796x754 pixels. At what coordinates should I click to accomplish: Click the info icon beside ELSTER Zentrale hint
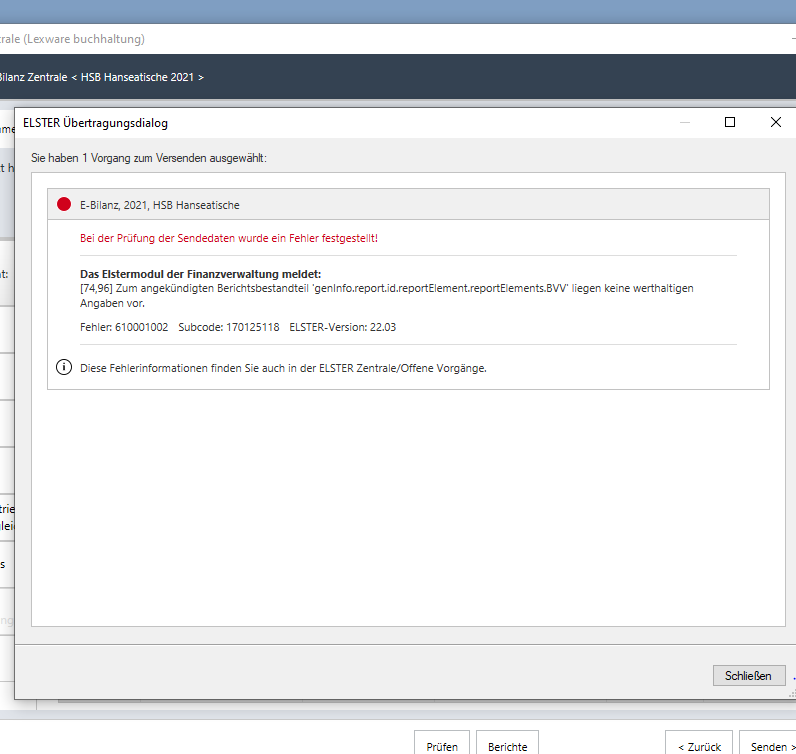click(64, 368)
